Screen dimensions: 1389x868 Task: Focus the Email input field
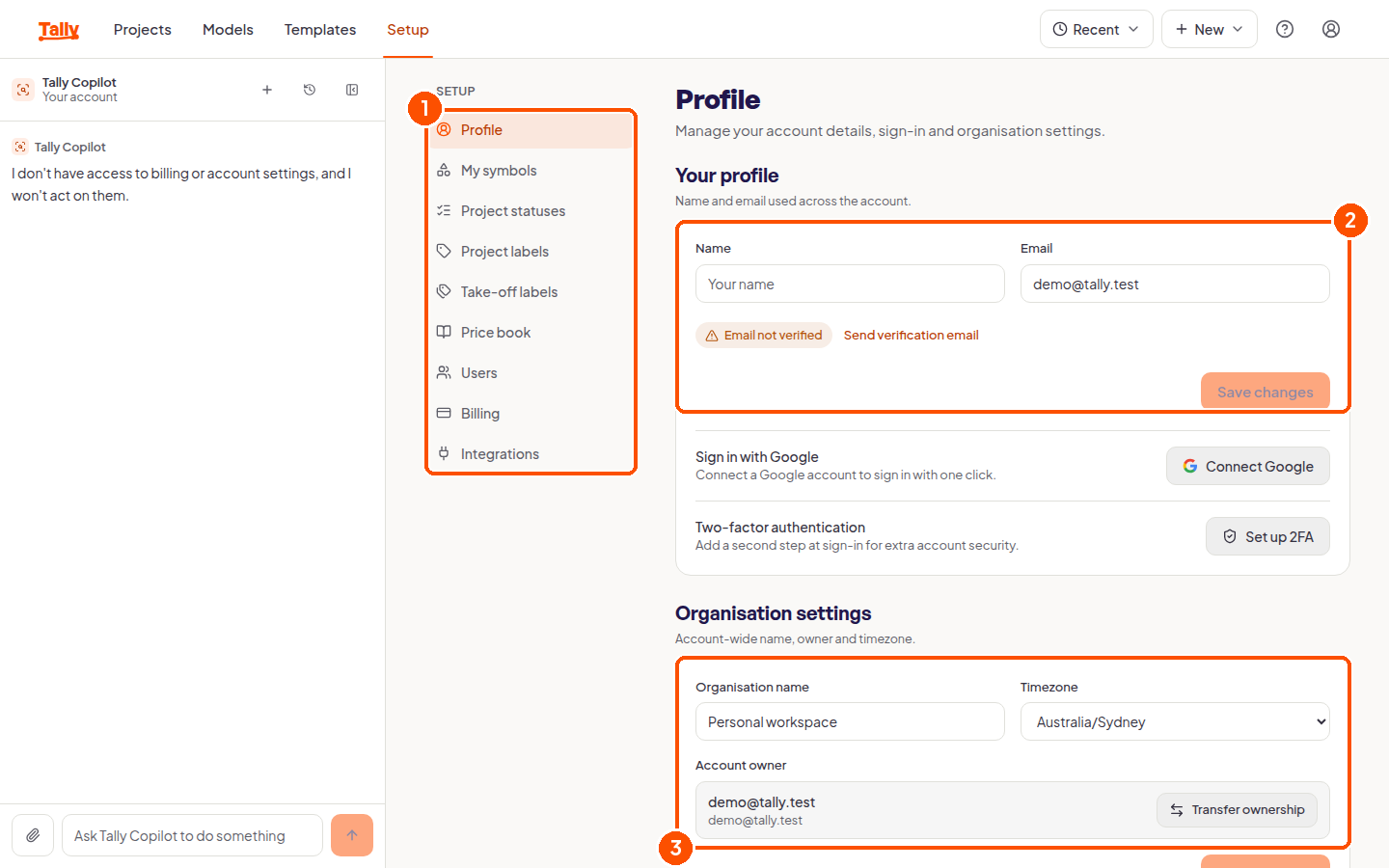coord(1175,284)
